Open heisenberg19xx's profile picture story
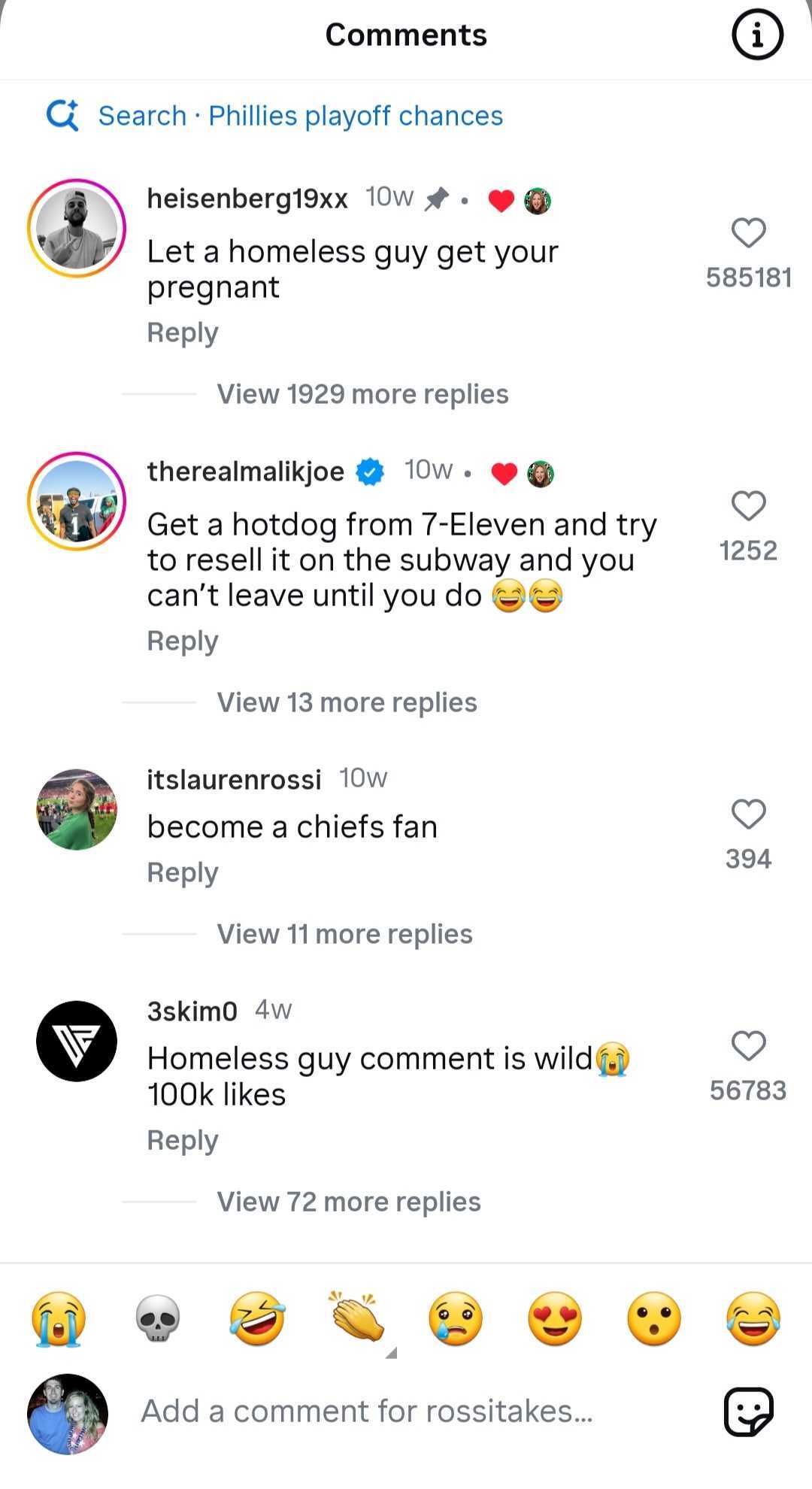The image size is (812, 1489). 77,229
